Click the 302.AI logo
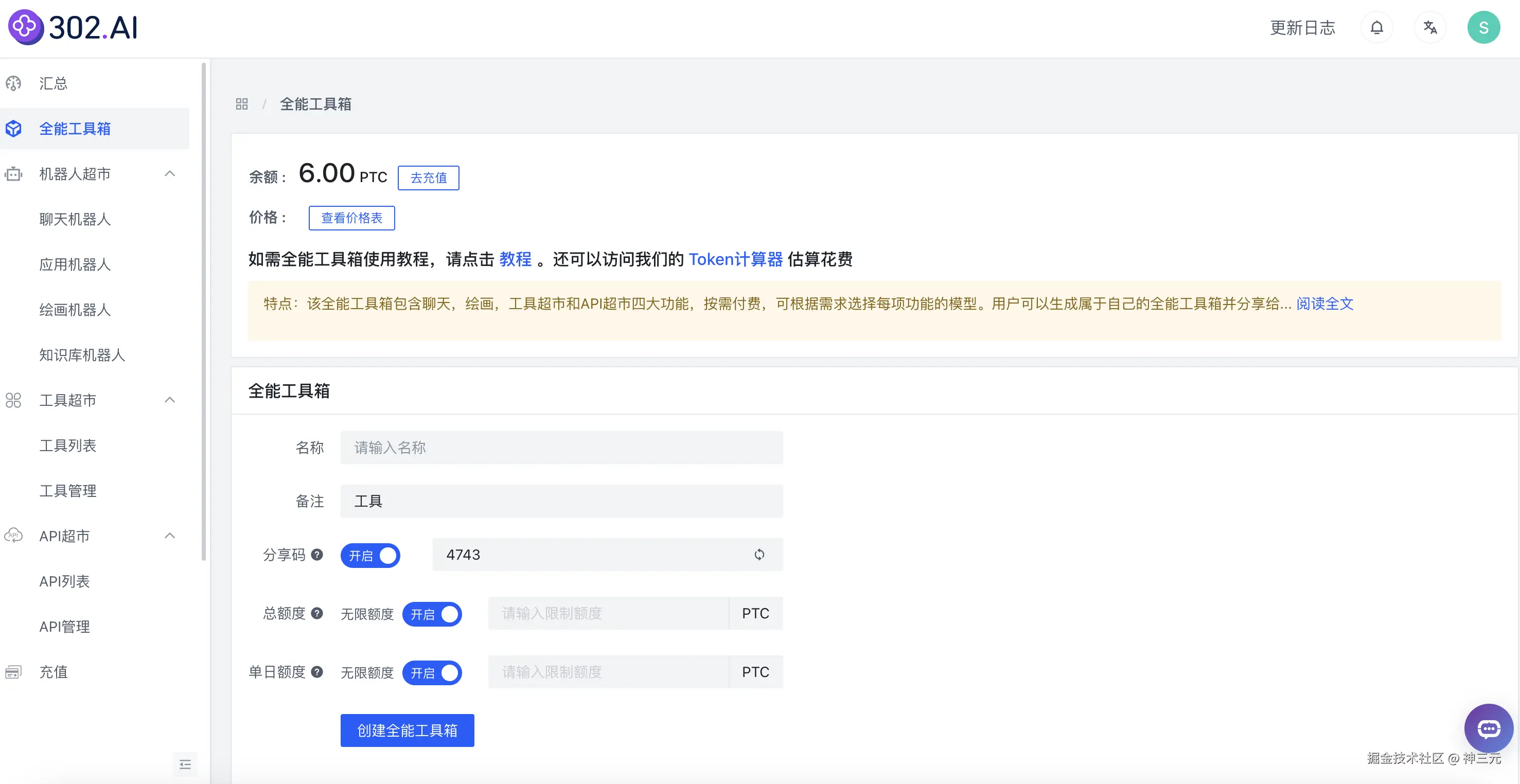Viewport: 1520px width, 784px height. [x=73, y=28]
